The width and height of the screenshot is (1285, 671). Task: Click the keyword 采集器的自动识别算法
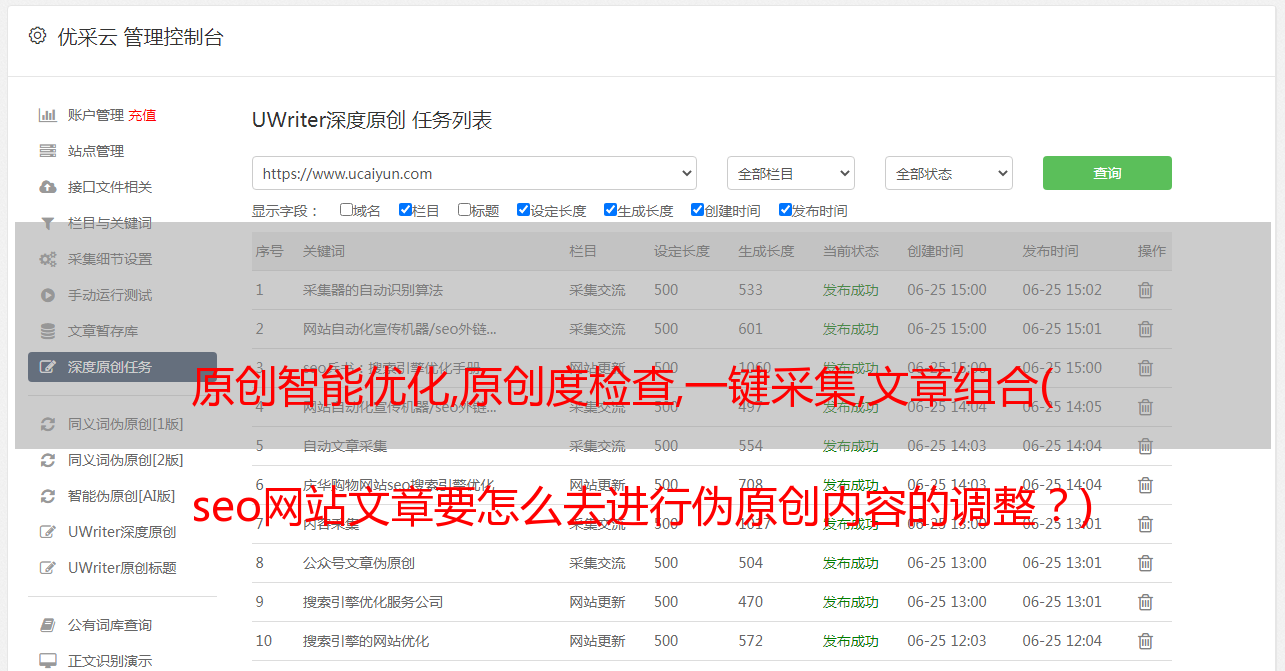(373, 290)
